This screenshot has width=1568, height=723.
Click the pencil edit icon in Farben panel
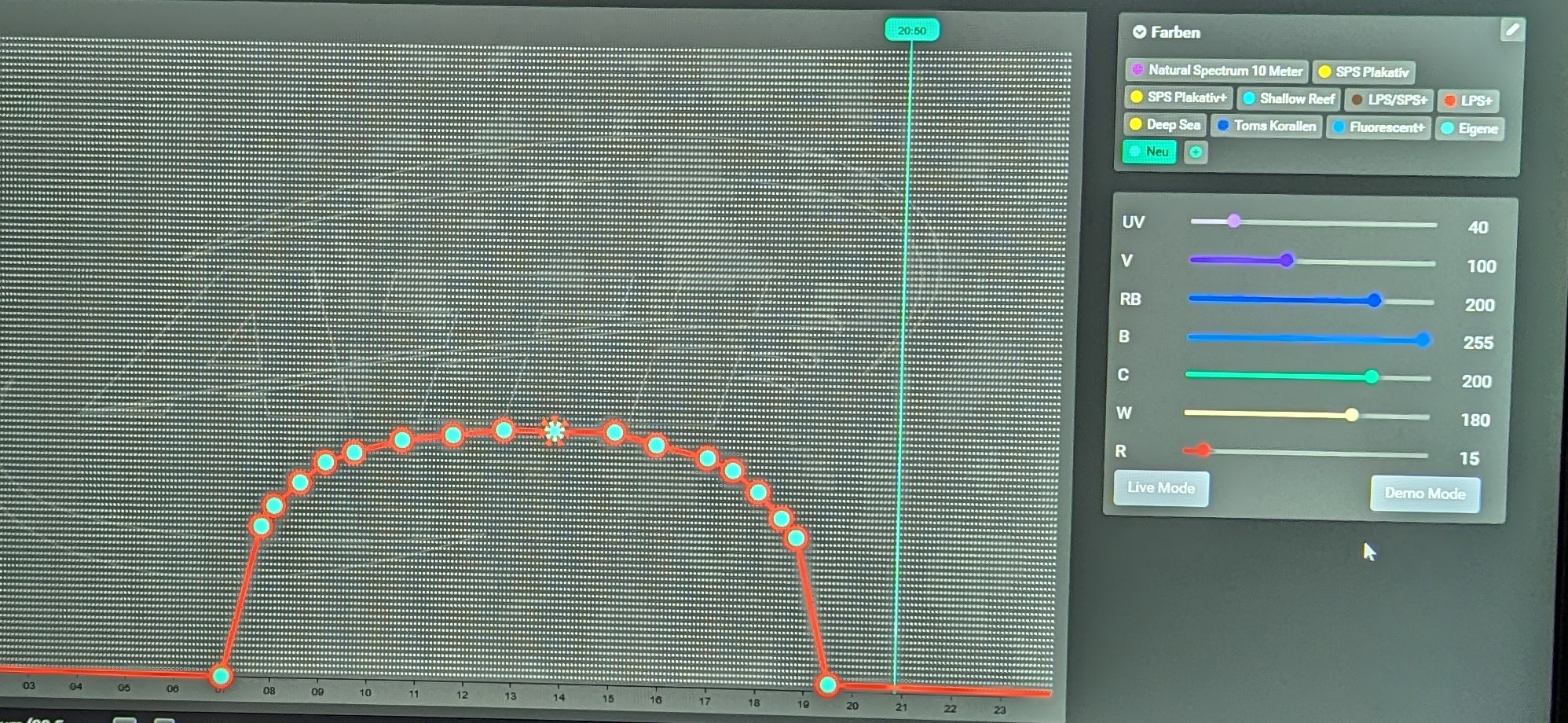click(1511, 31)
